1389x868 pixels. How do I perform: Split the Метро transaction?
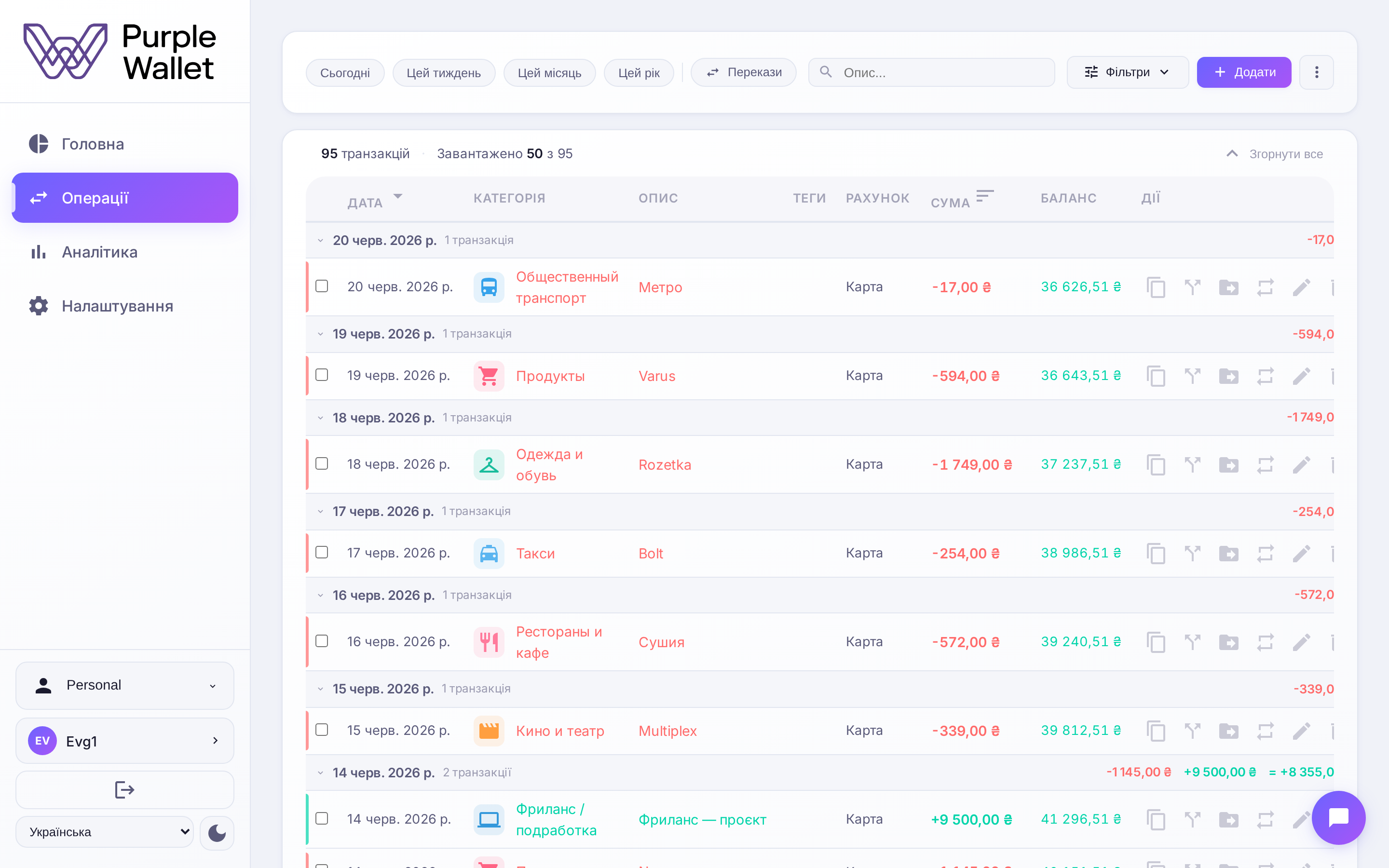tap(1192, 287)
